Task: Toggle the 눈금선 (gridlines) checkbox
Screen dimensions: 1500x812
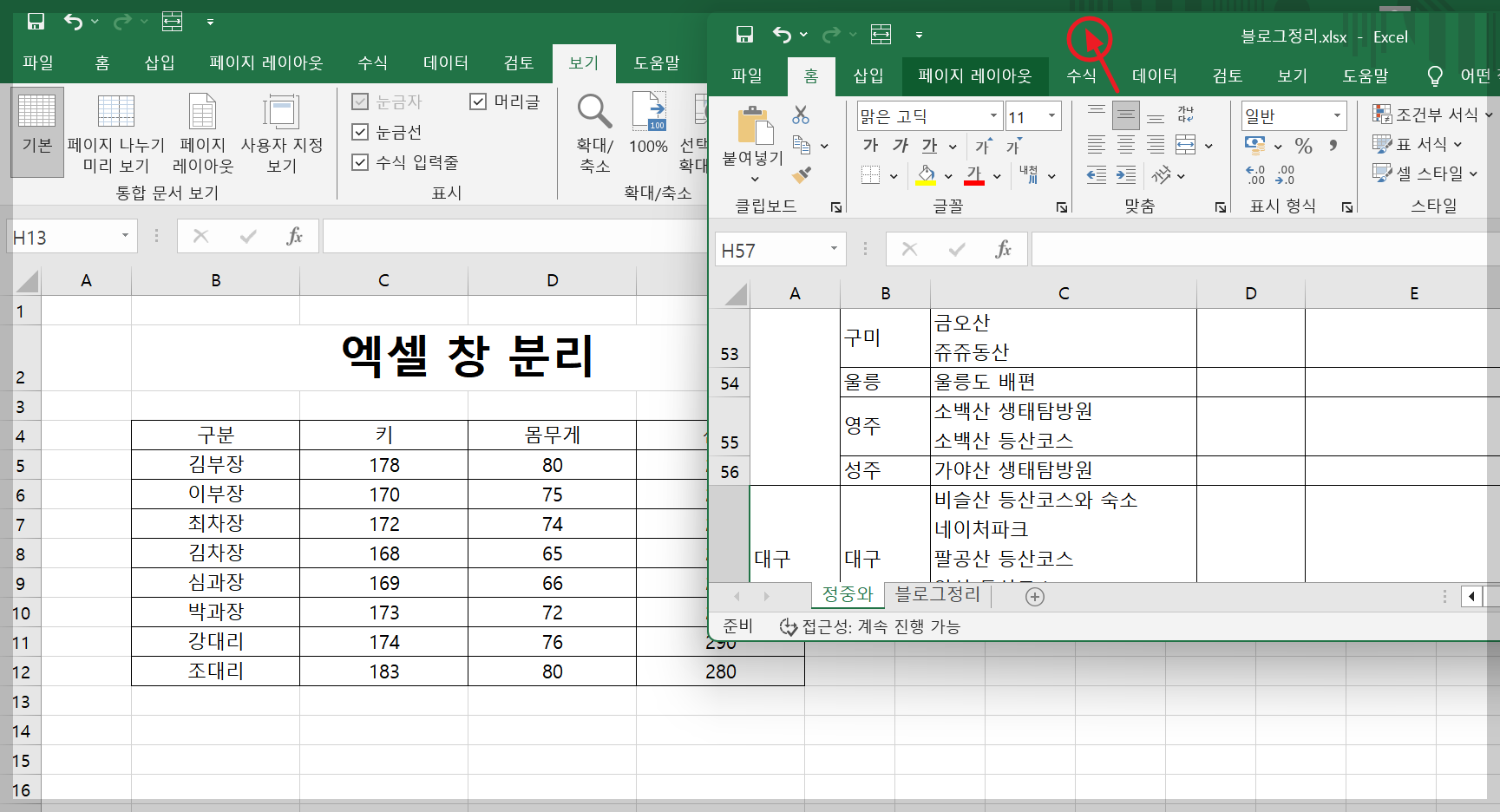Action: [361, 132]
